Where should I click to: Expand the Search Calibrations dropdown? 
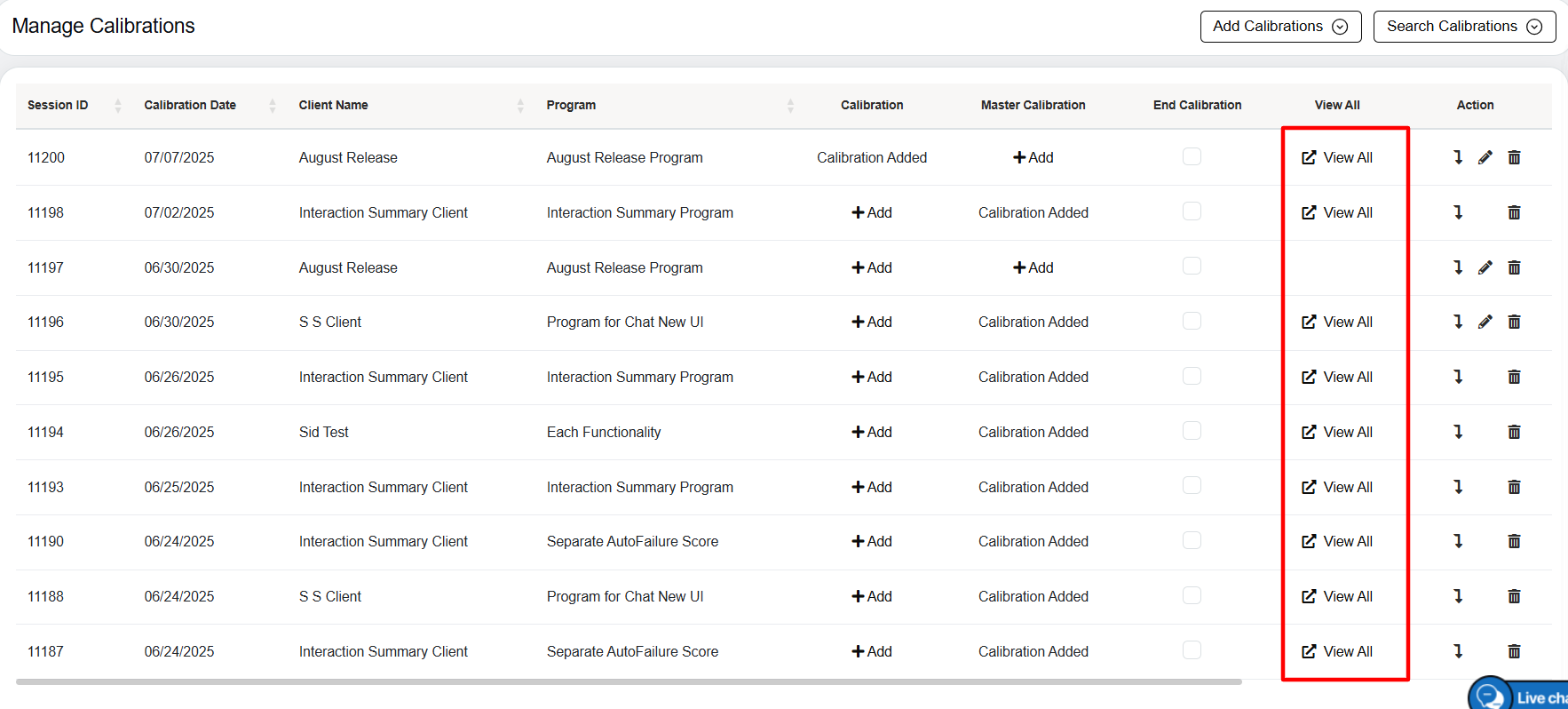[x=1464, y=27]
